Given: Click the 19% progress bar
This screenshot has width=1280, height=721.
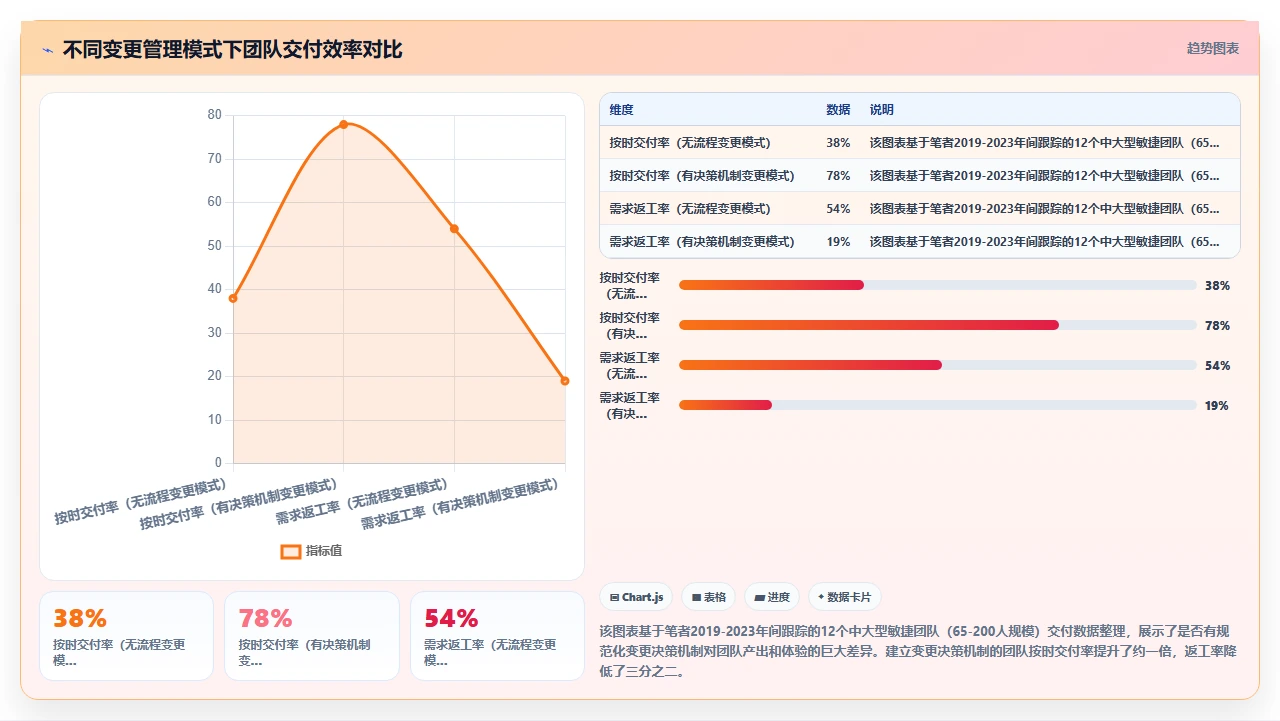Looking at the screenshot, I should tap(938, 405).
